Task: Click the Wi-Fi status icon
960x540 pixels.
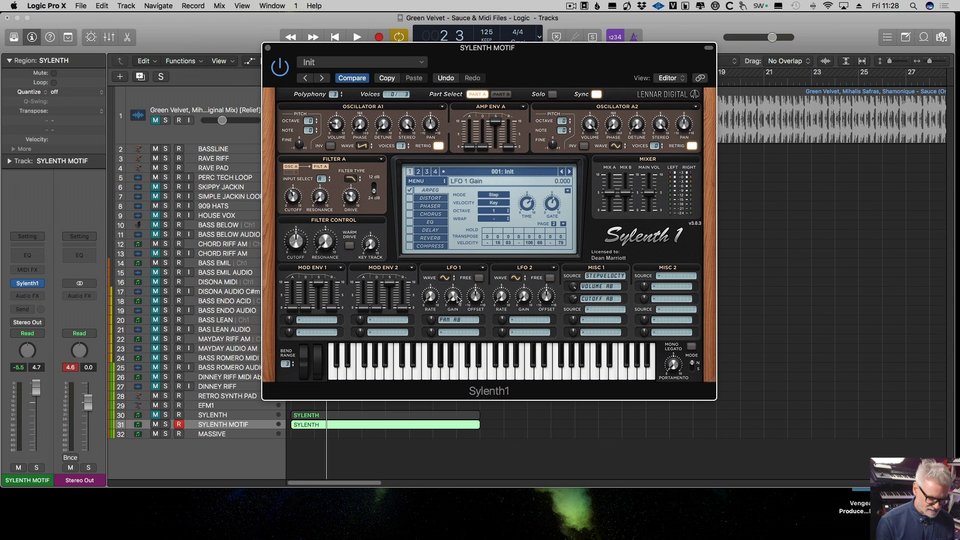Action: (x=828, y=6)
